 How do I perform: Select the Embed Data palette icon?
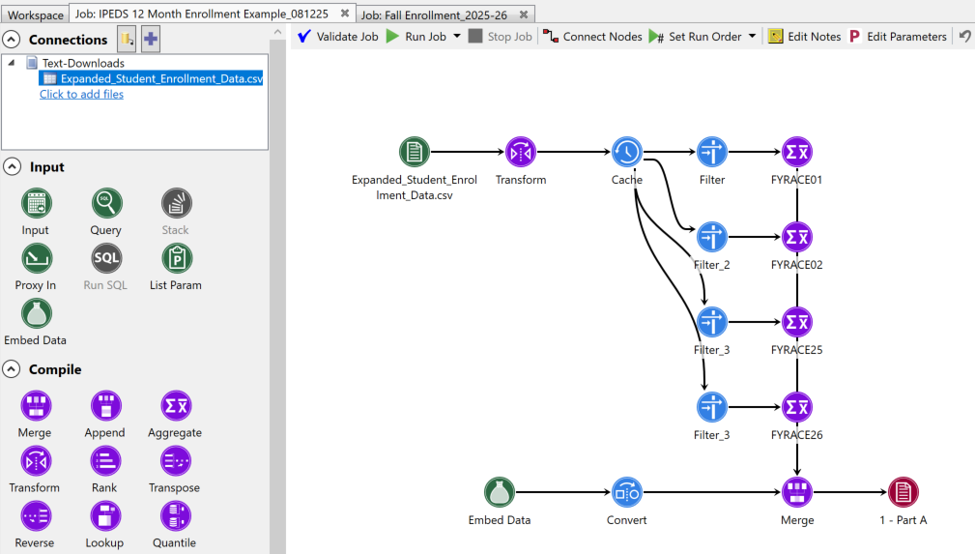[36, 314]
